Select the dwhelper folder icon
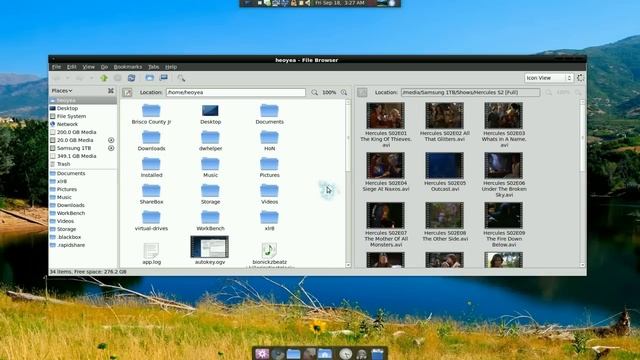Viewport: 640px width, 360px height. tap(210, 137)
